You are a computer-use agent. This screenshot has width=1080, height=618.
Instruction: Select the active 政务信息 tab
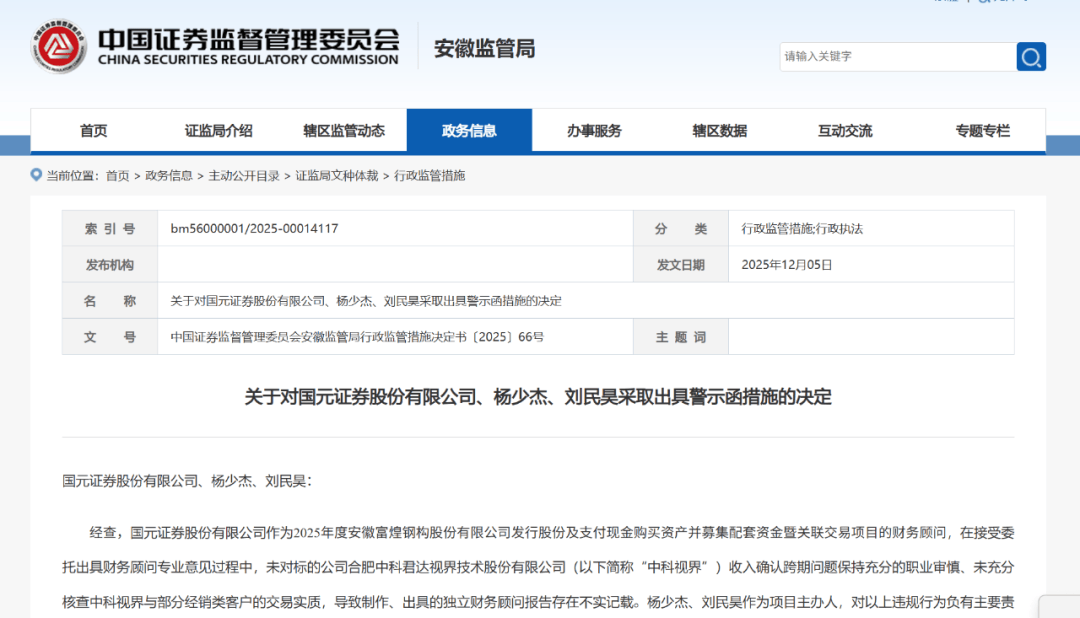click(x=469, y=130)
